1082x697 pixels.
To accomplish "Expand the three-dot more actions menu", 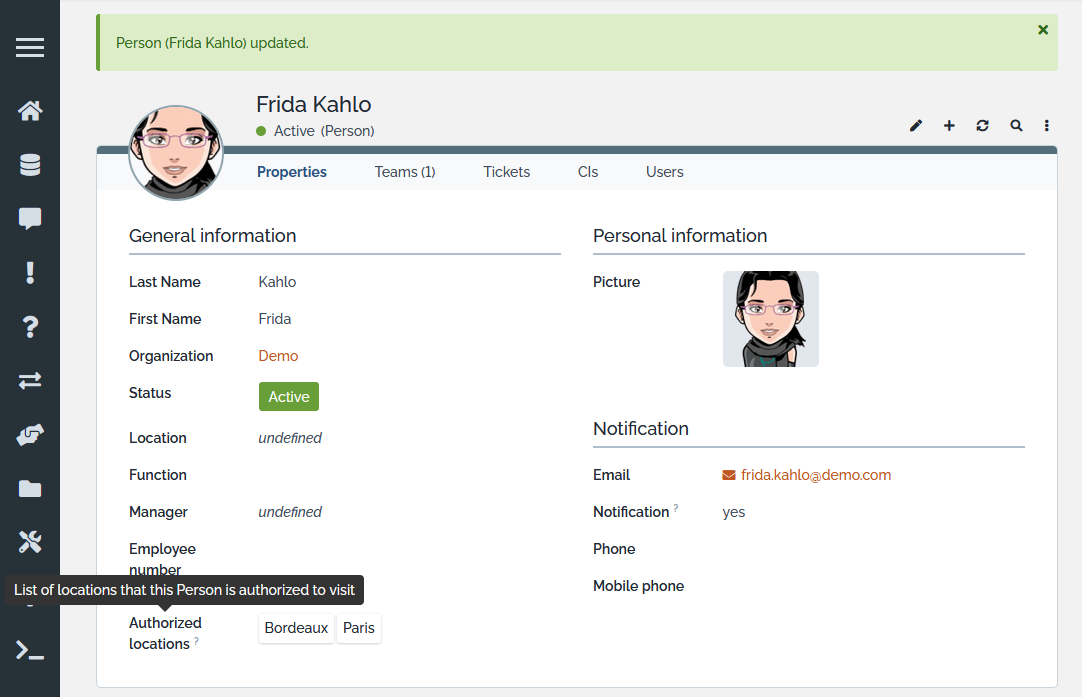I will coord(1047,126).
